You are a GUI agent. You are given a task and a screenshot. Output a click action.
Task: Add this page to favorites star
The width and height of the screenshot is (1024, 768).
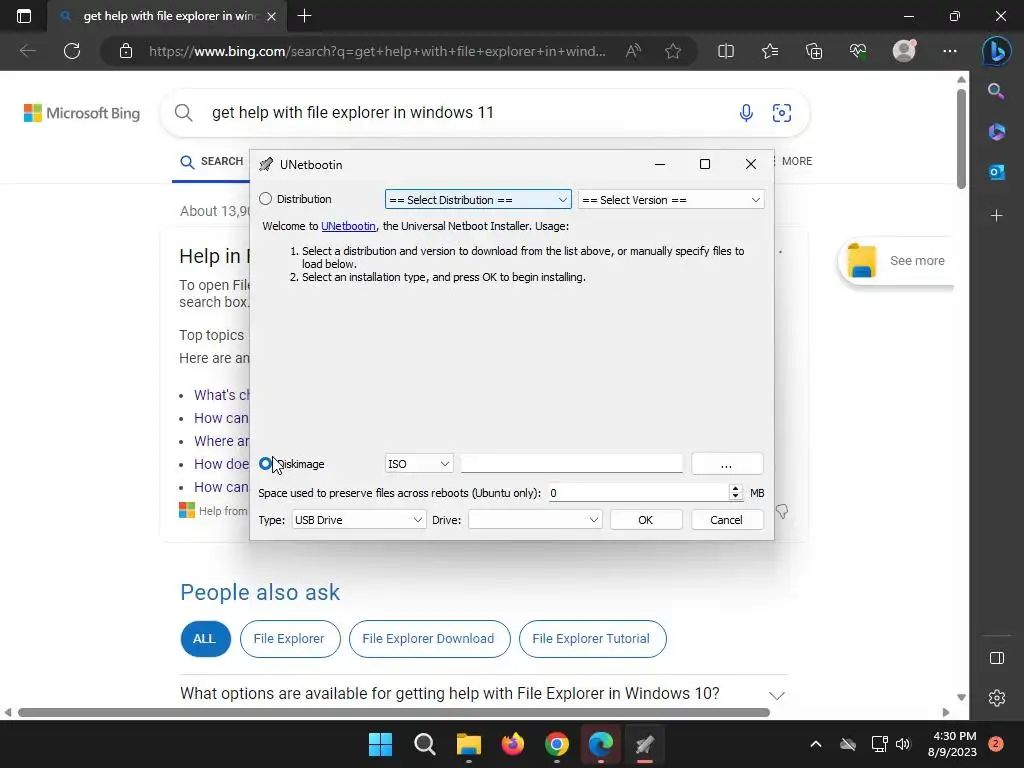coord(673,51)
